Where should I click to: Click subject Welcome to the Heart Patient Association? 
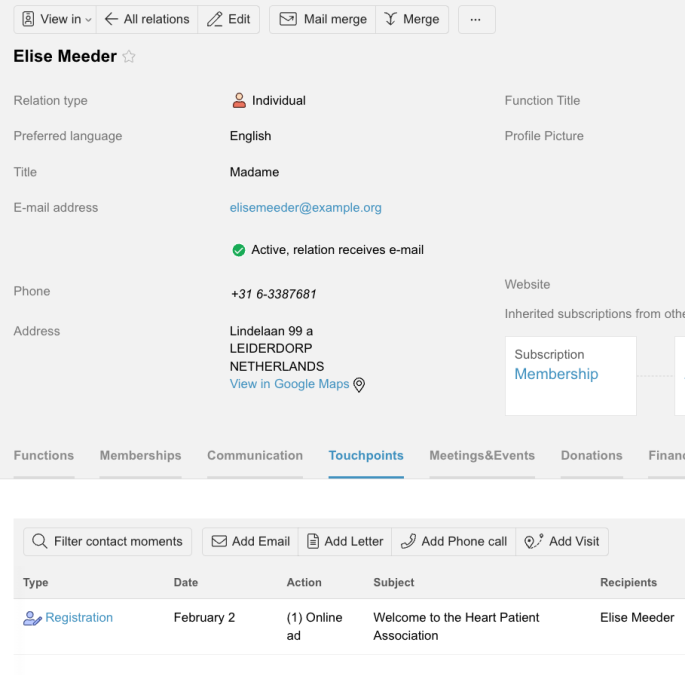[456, 626]
